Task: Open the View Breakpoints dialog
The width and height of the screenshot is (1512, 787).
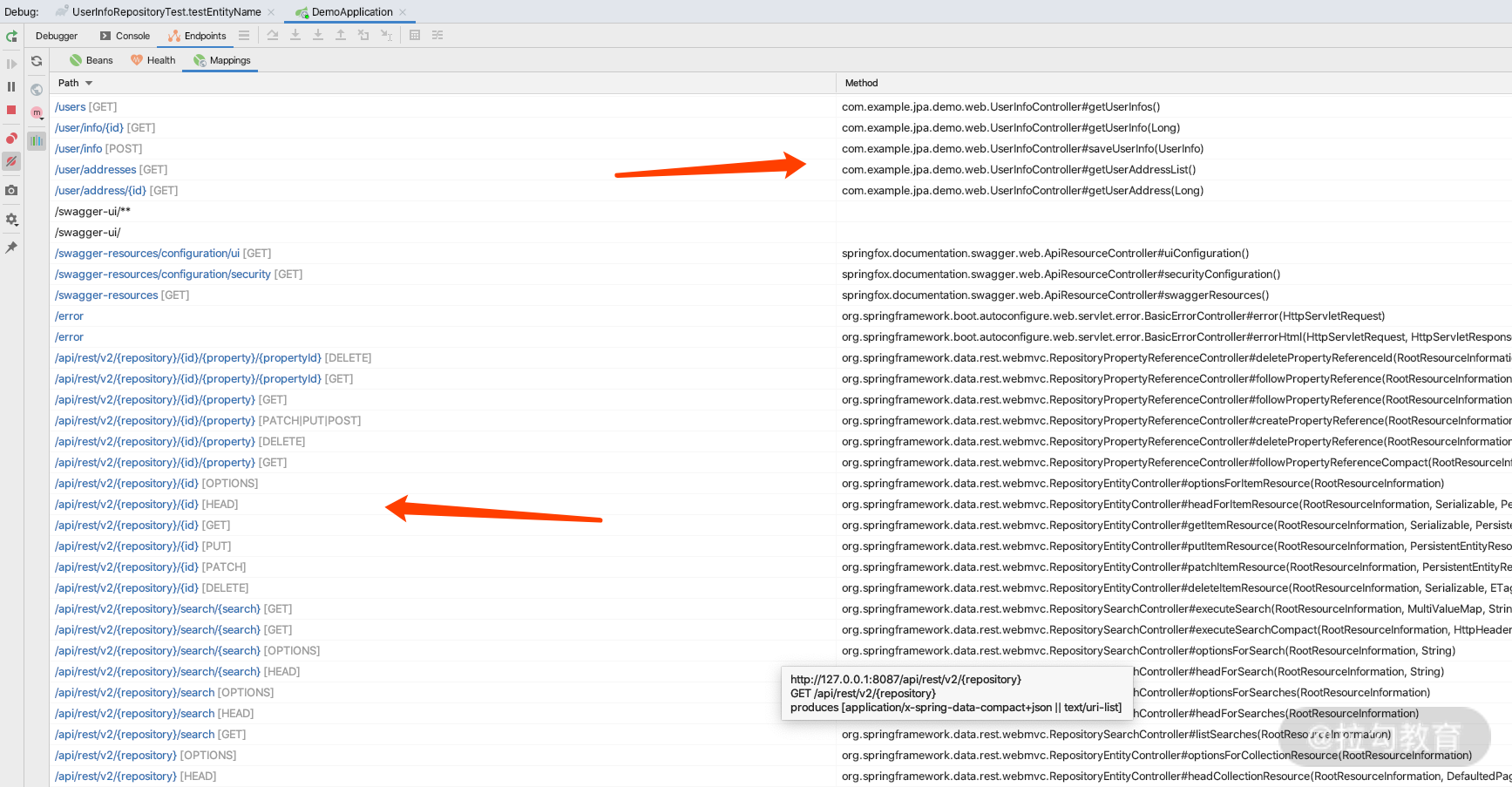Action: pos(12,138)
